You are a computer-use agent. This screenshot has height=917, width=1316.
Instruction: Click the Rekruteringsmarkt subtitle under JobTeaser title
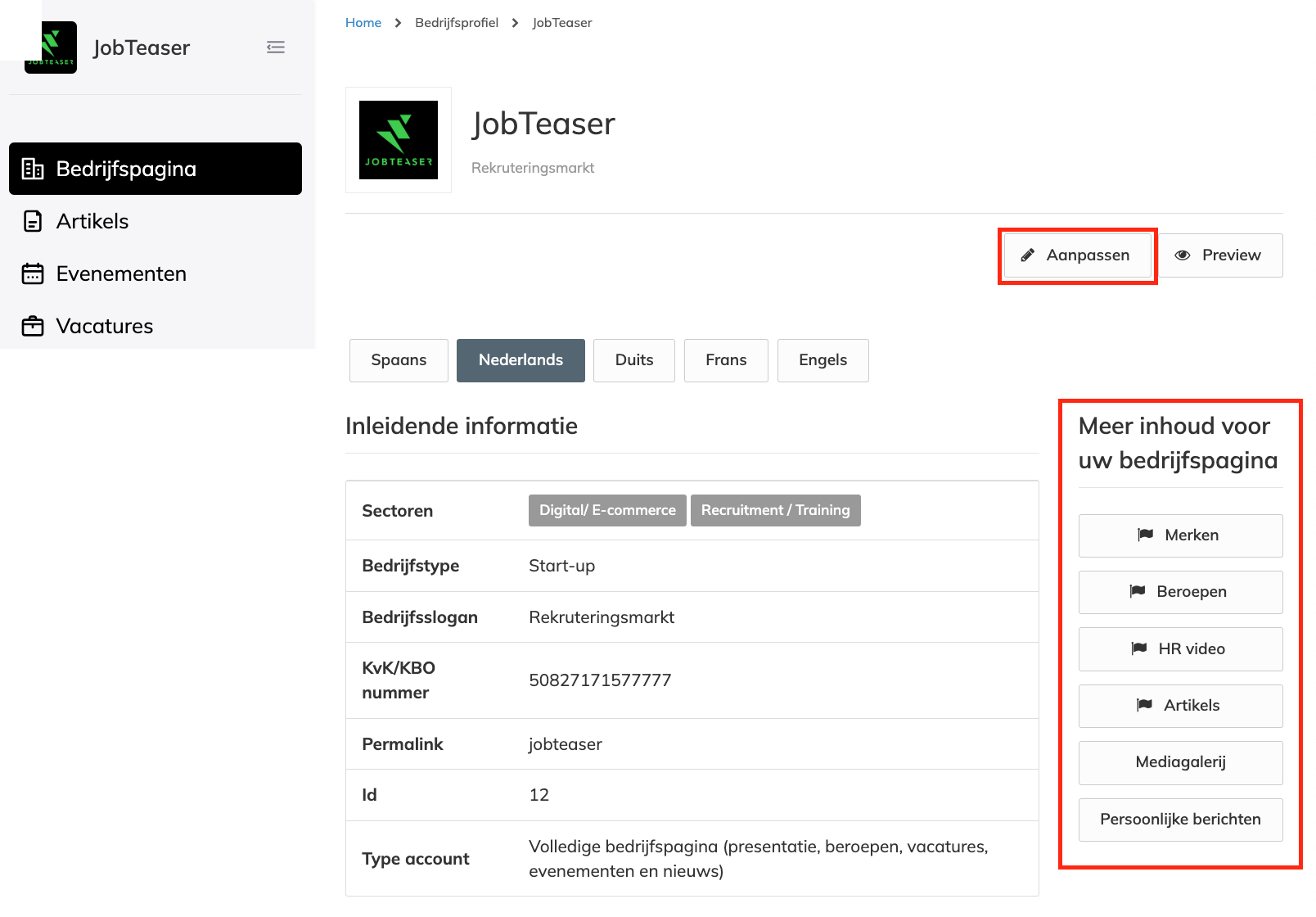[533, 168]
